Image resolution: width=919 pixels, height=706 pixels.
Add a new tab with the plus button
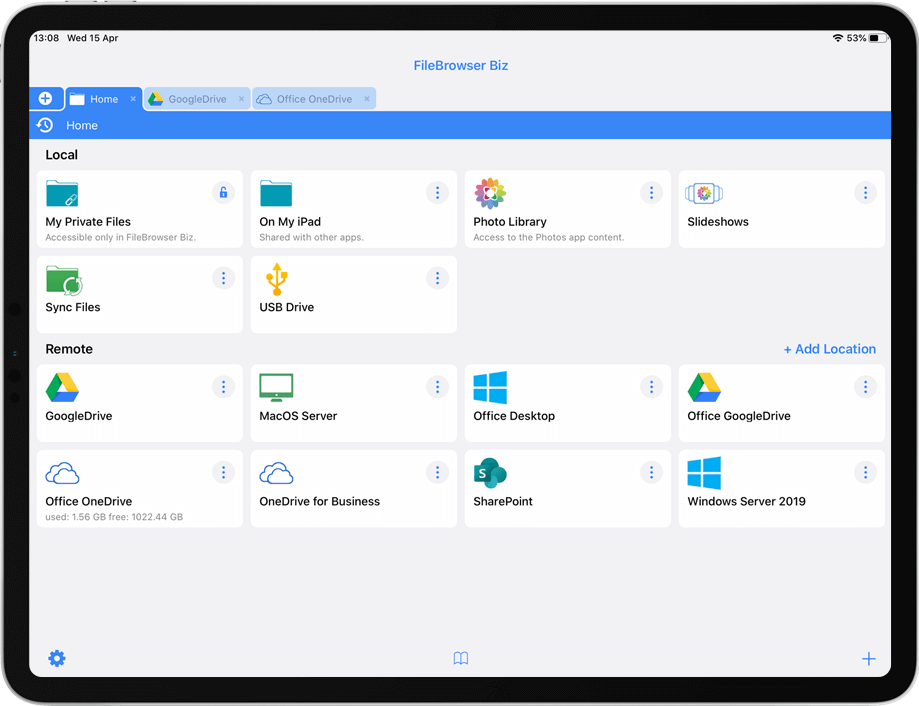(46, 98)
